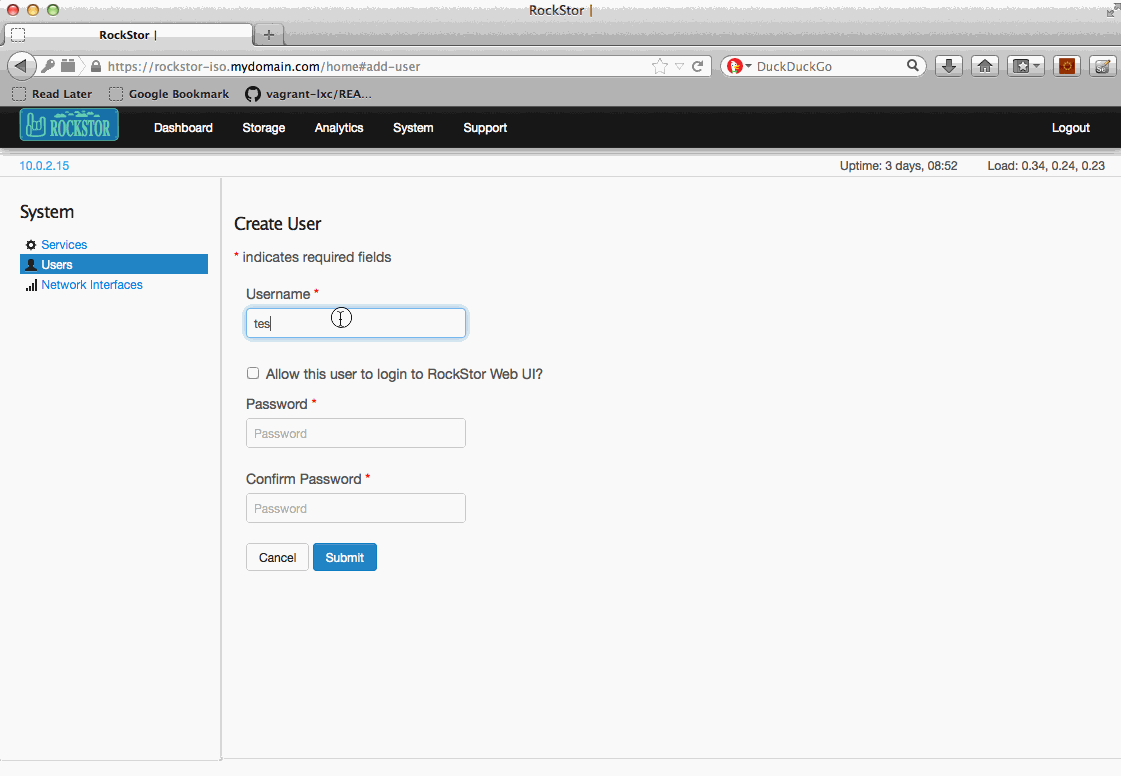Image resolution: width=1121 pixels, height=776 pixels.
Task: Reload the page with the refresh icon
Action: 698,67
